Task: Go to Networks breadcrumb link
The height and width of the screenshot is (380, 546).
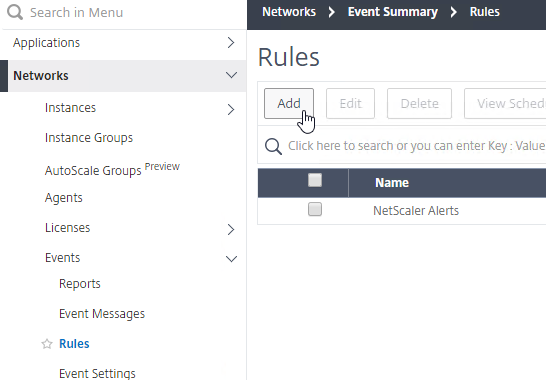Action: click(289, 12)
